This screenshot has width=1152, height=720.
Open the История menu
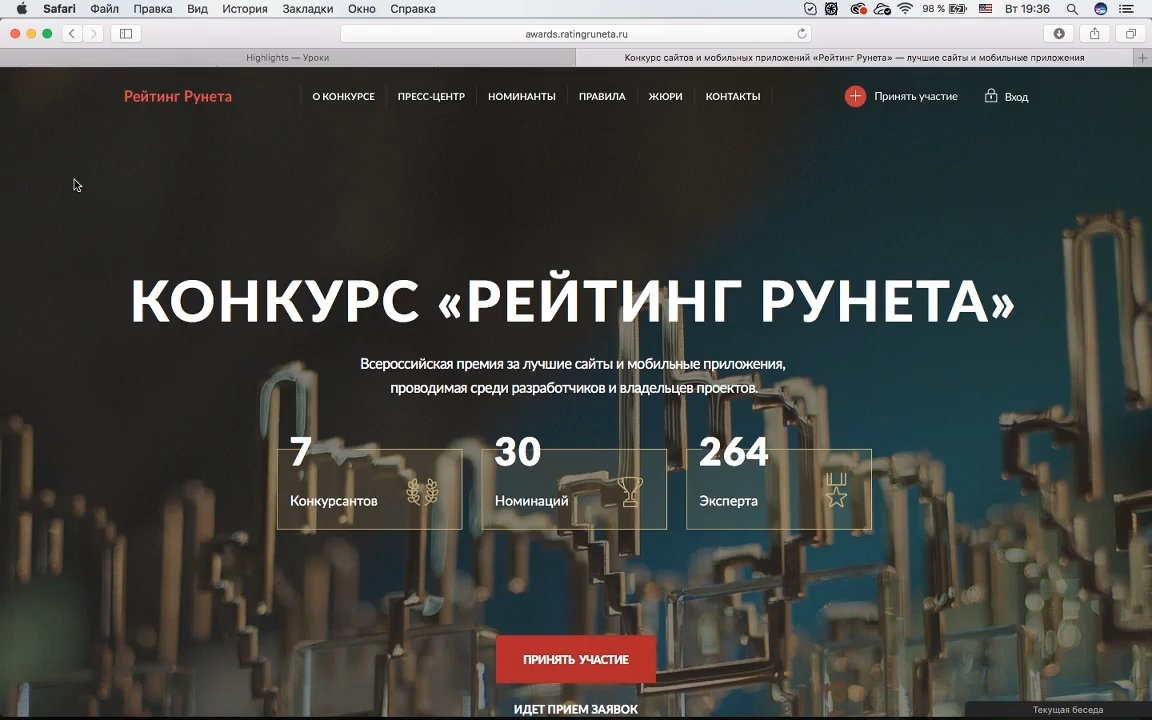(245, 9)
